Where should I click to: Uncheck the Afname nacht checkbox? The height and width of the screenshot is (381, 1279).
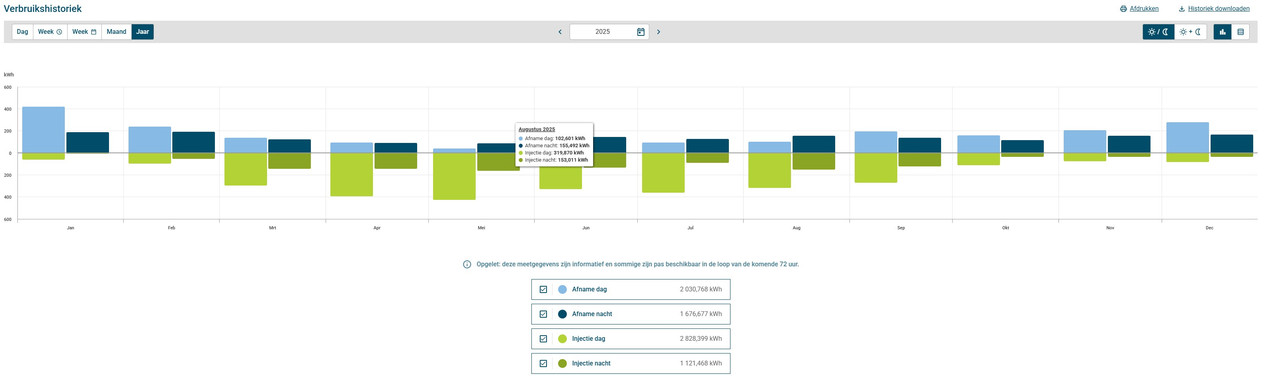point(543,314)
